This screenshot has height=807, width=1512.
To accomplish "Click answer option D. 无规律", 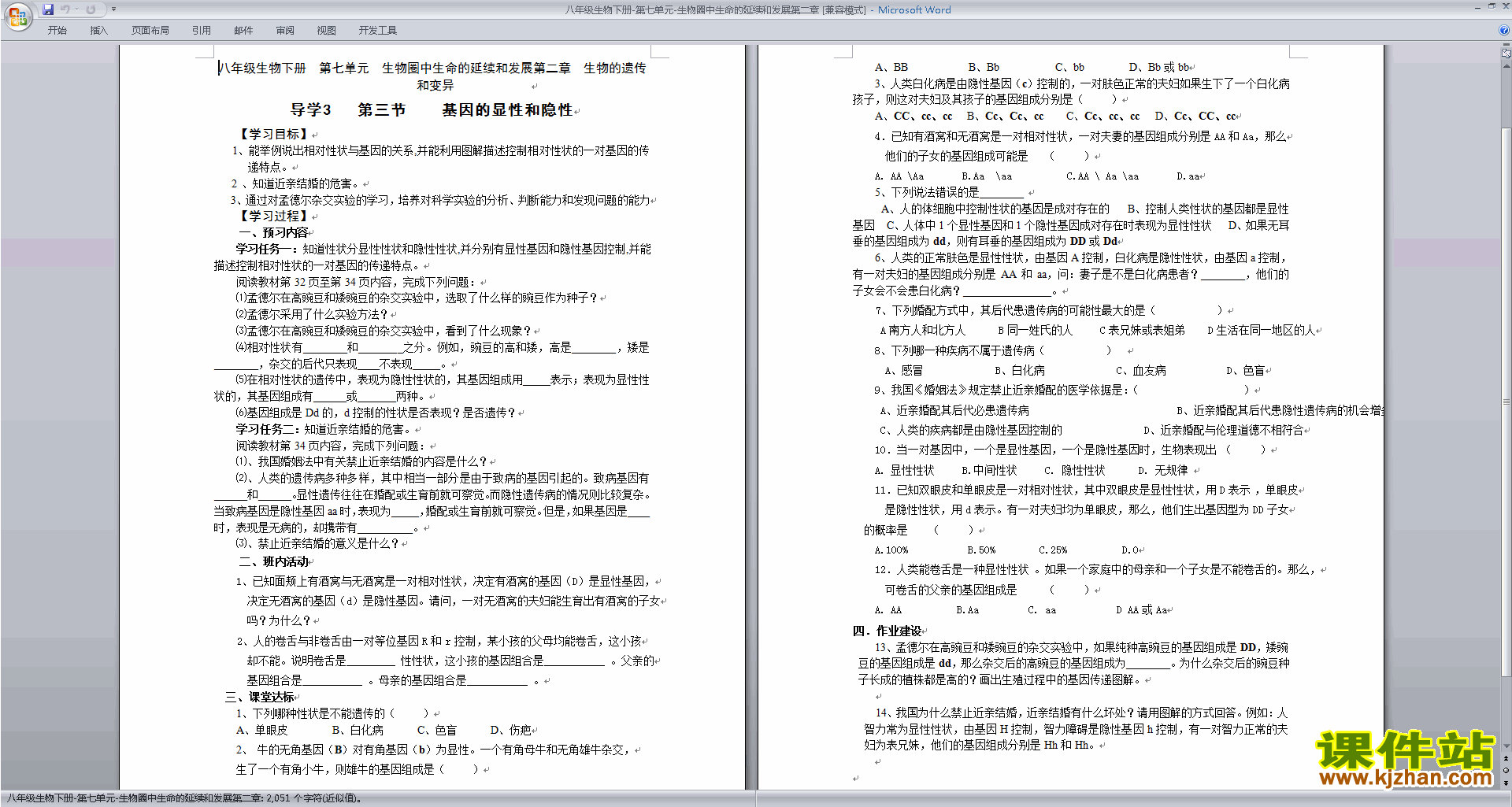I will 1163,470.
